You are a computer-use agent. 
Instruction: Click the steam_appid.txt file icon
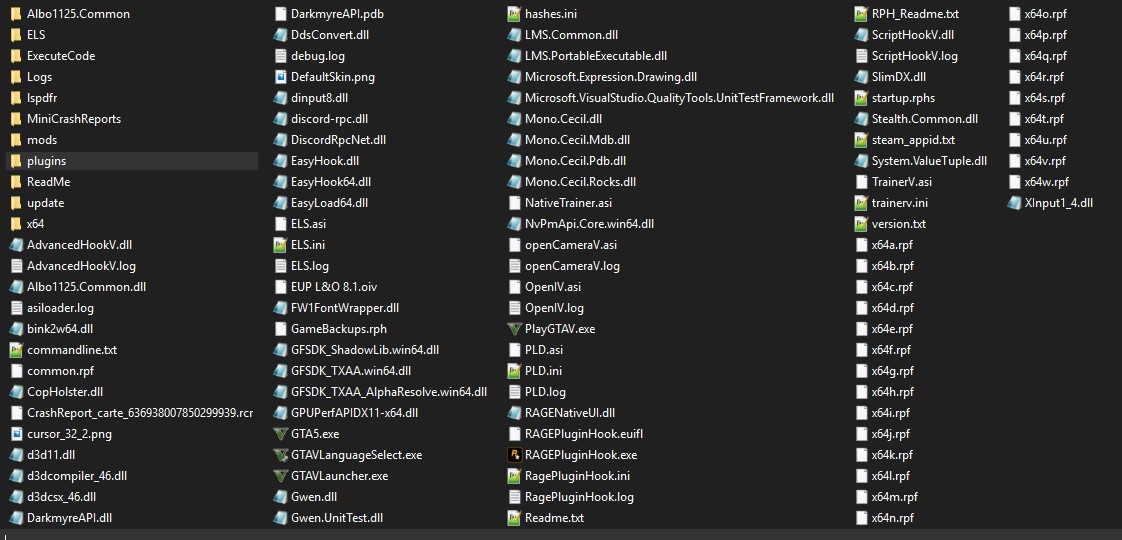click(x=861, y=140)
